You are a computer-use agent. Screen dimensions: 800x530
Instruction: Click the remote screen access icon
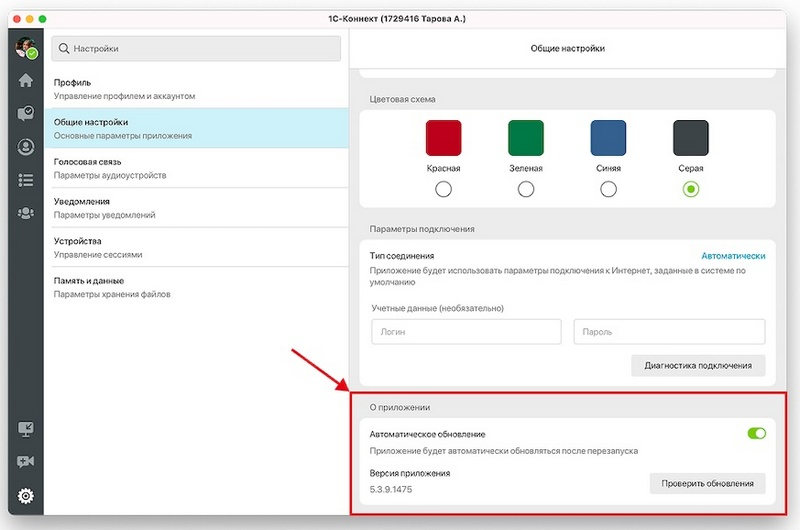point(26,429)
